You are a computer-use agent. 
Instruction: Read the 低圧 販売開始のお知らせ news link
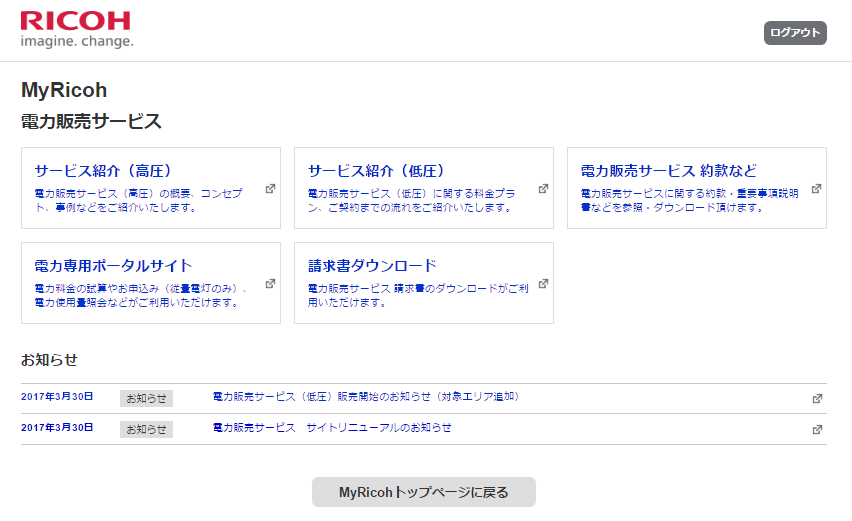(x=366, y=397)
